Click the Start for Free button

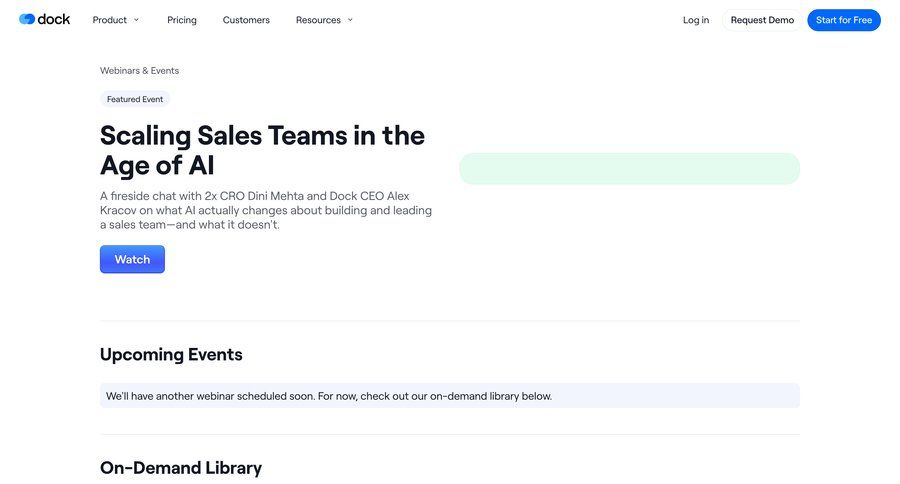(x=843, y=20)
